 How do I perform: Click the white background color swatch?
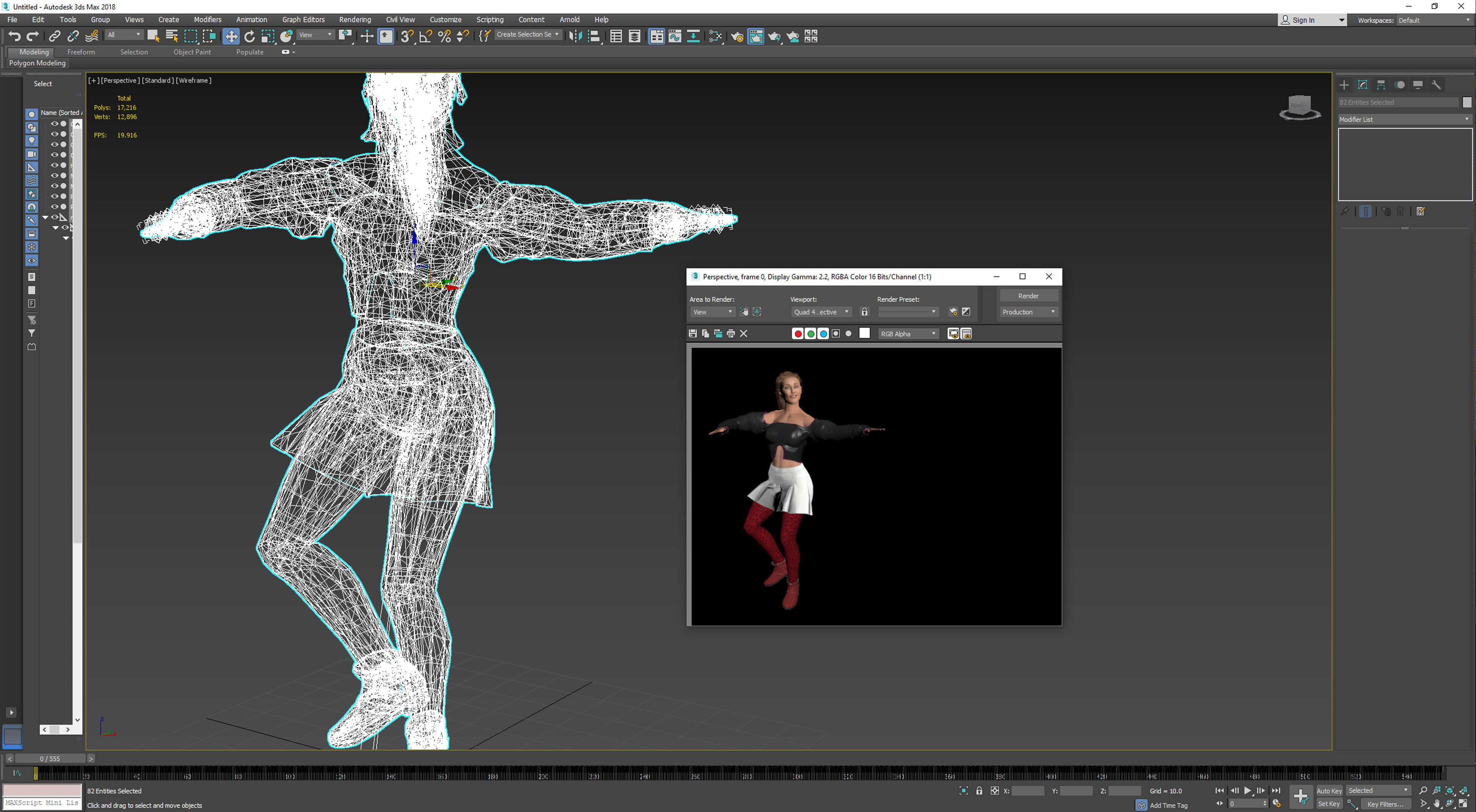865,333
